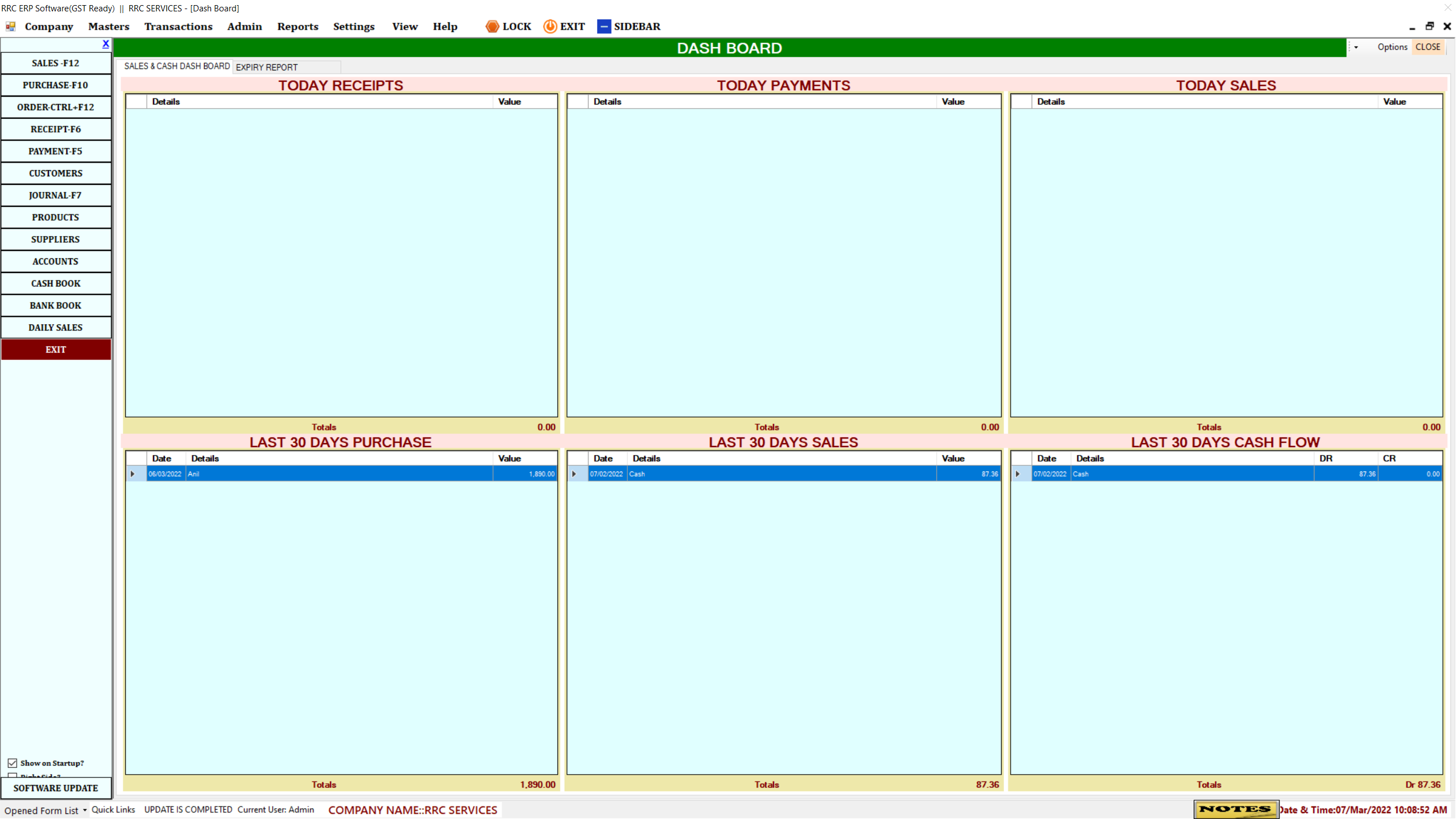Click the red EXIT sidebar button
This screenshot has height=819, width=1456.
(56, 349)
